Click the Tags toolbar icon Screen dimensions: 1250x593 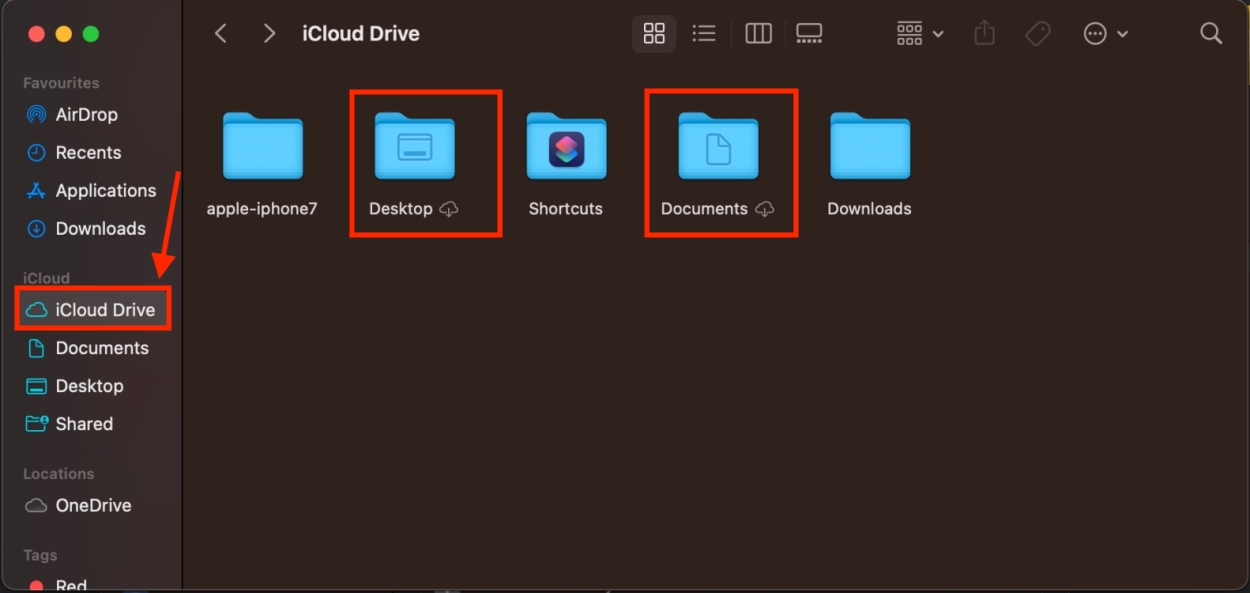point(1038,34)
